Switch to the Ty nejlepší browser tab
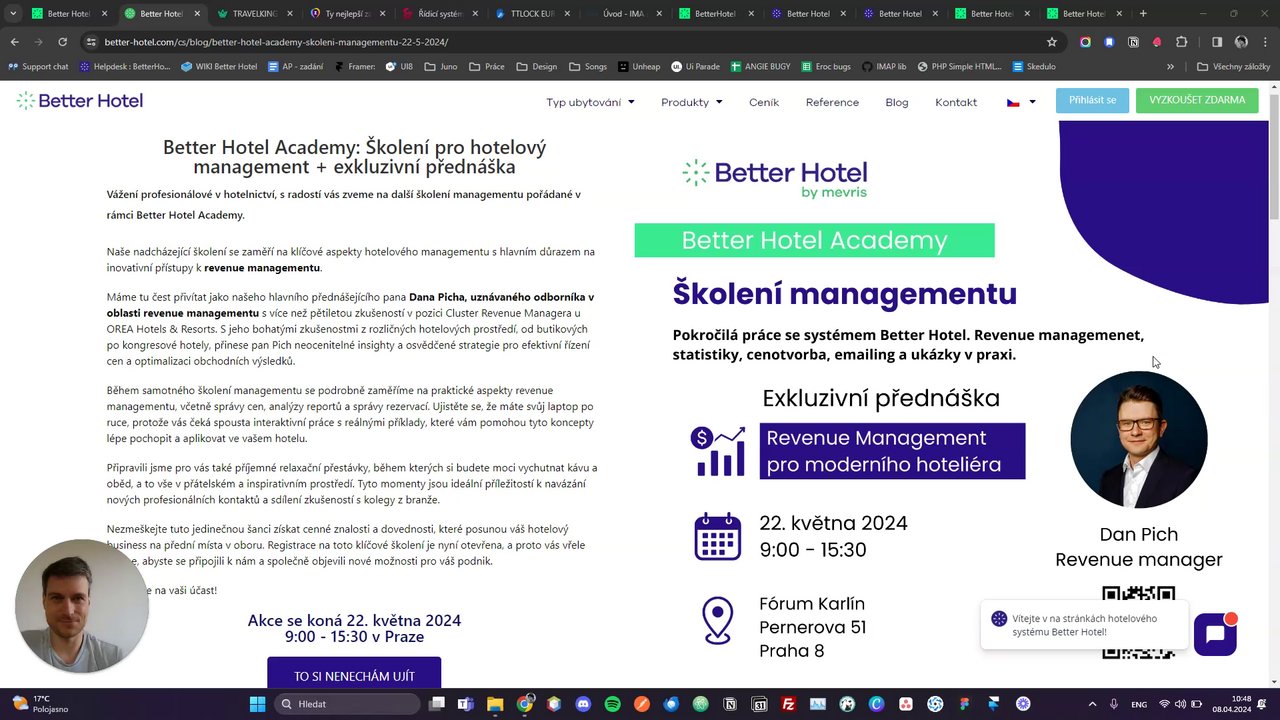 (346, 14)
